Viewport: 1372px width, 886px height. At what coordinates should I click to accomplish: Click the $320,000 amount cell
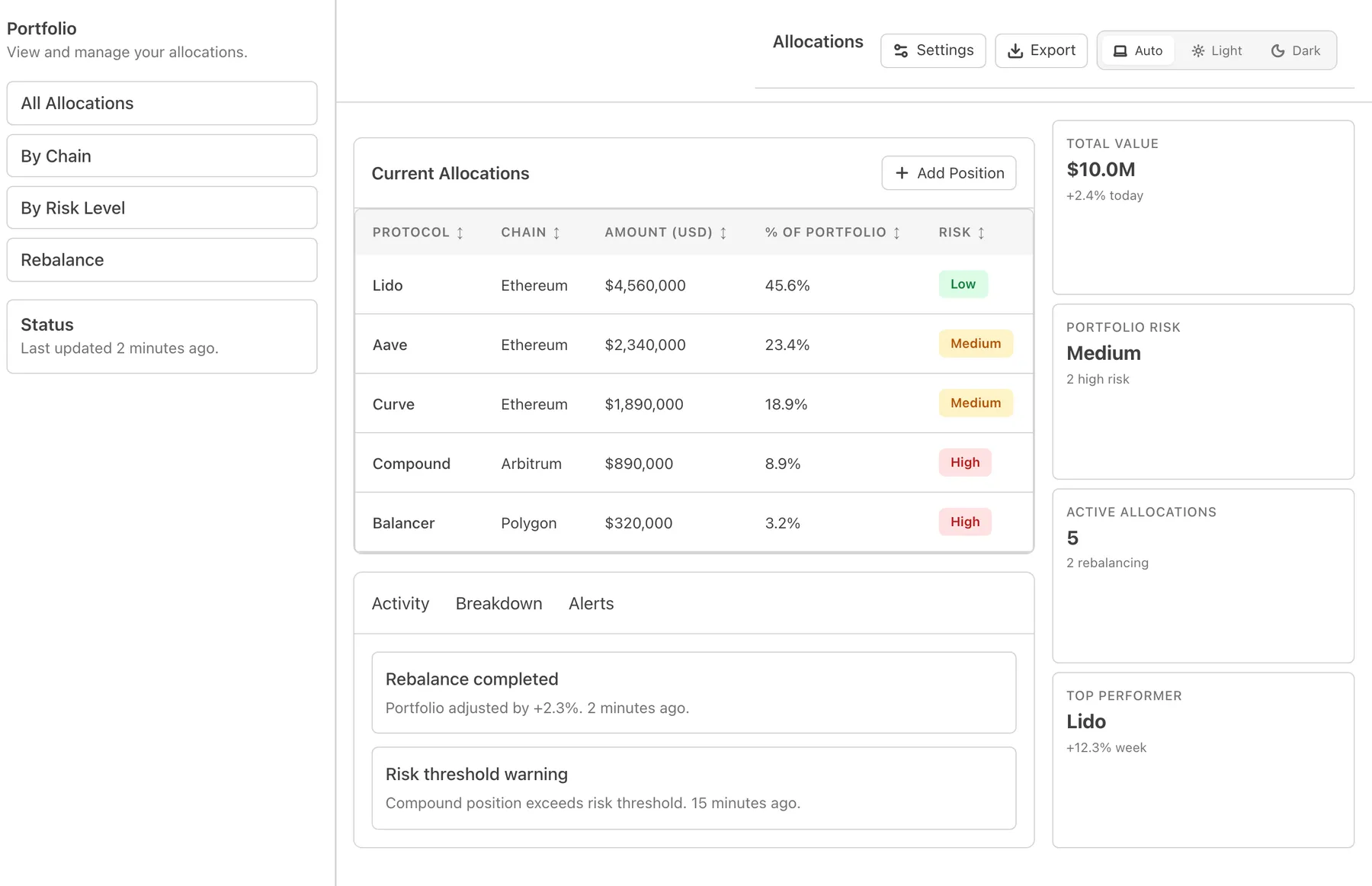point(639,523)
